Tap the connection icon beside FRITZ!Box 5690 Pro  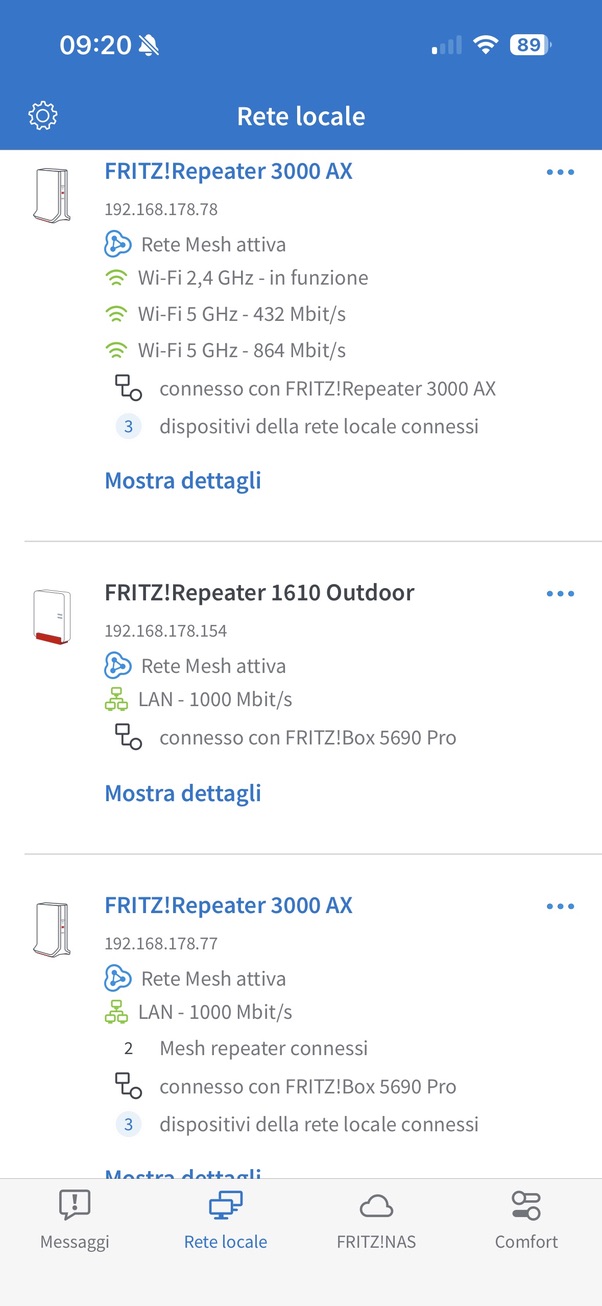pos(128,738)
